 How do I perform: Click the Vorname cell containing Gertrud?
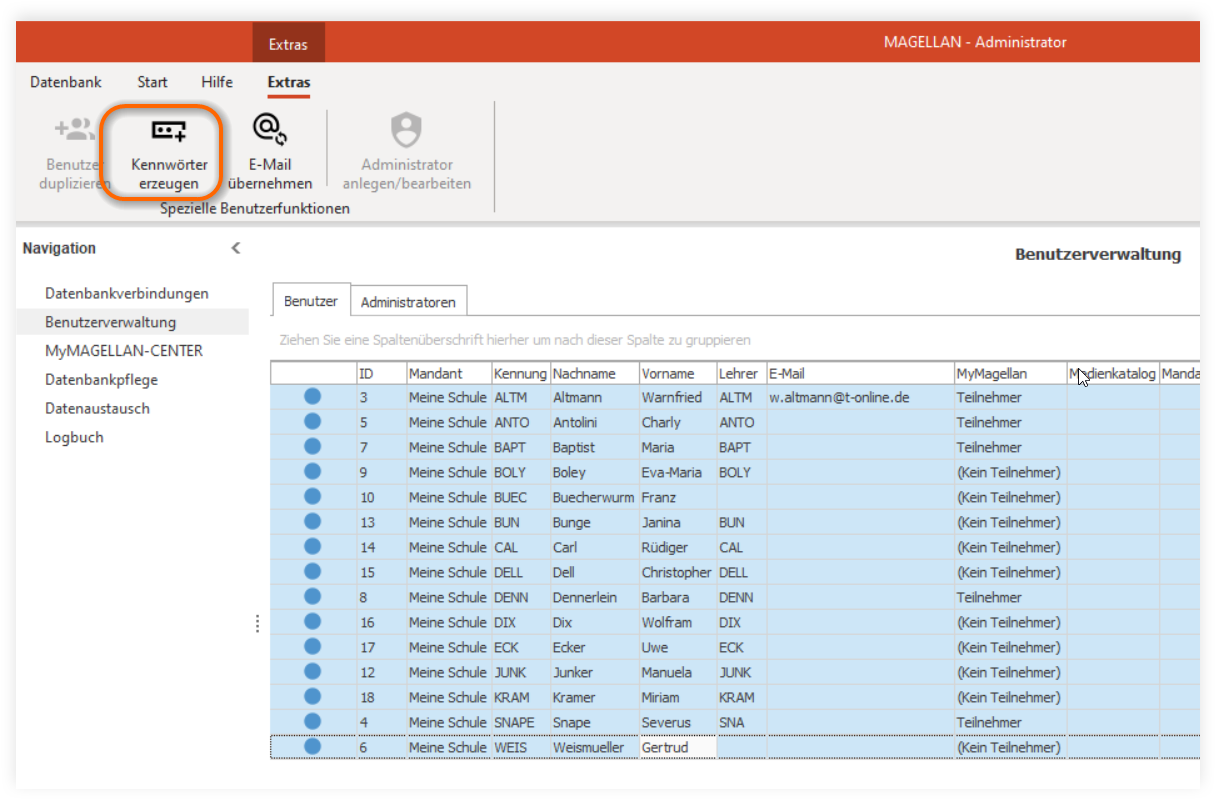coord(677,747)
